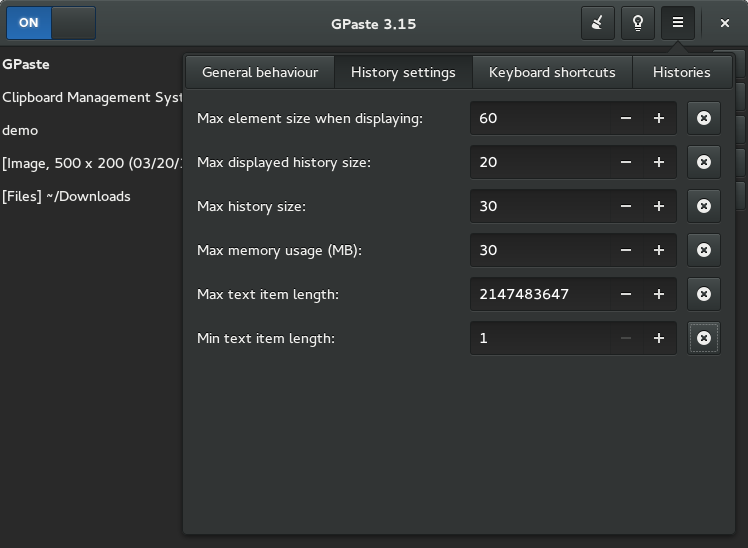Screen dimensions: 748x548
Task: Open the hamburger settings menu
Action: coord(678,23)
